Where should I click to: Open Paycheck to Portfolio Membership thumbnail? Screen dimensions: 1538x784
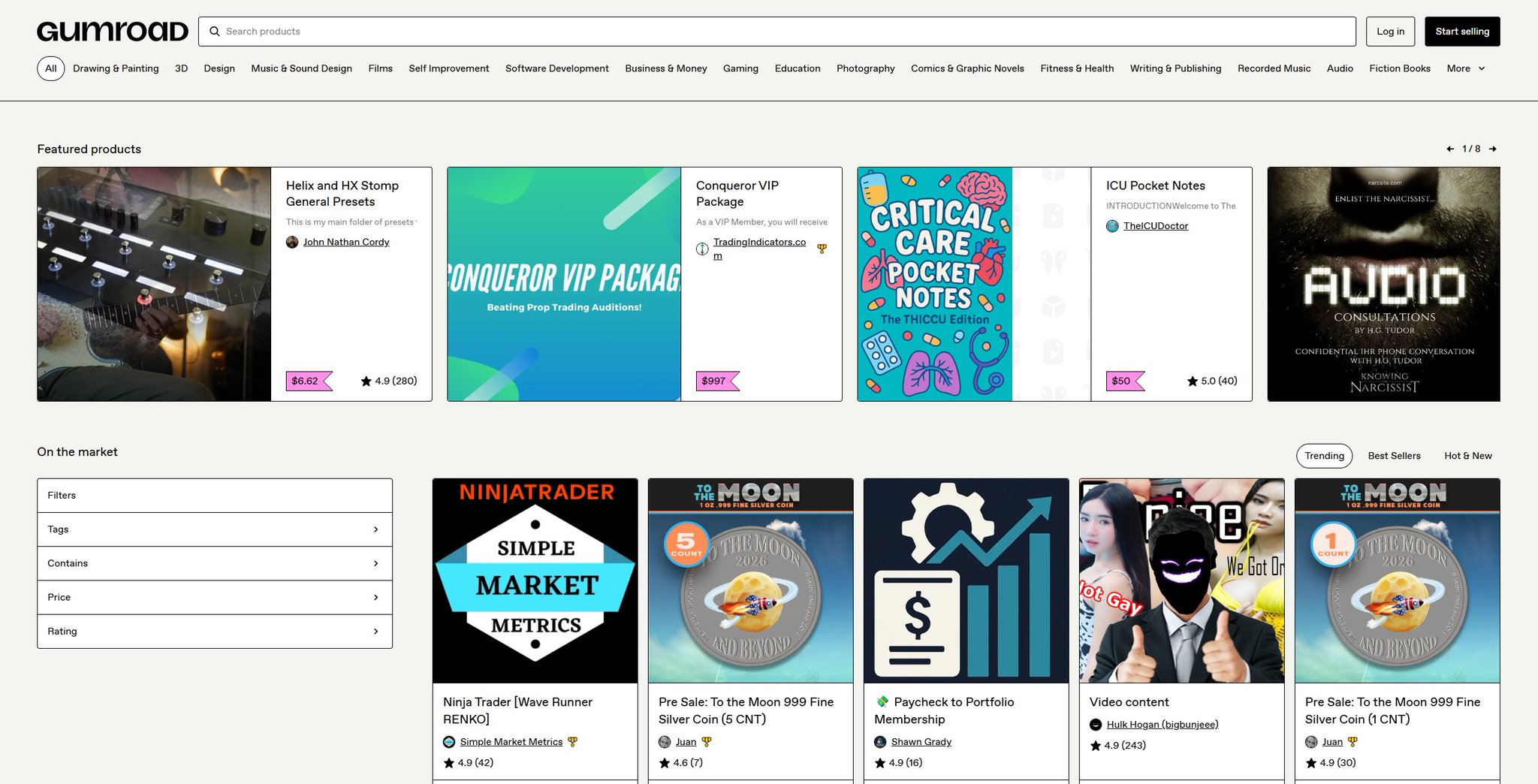(967, 581)
